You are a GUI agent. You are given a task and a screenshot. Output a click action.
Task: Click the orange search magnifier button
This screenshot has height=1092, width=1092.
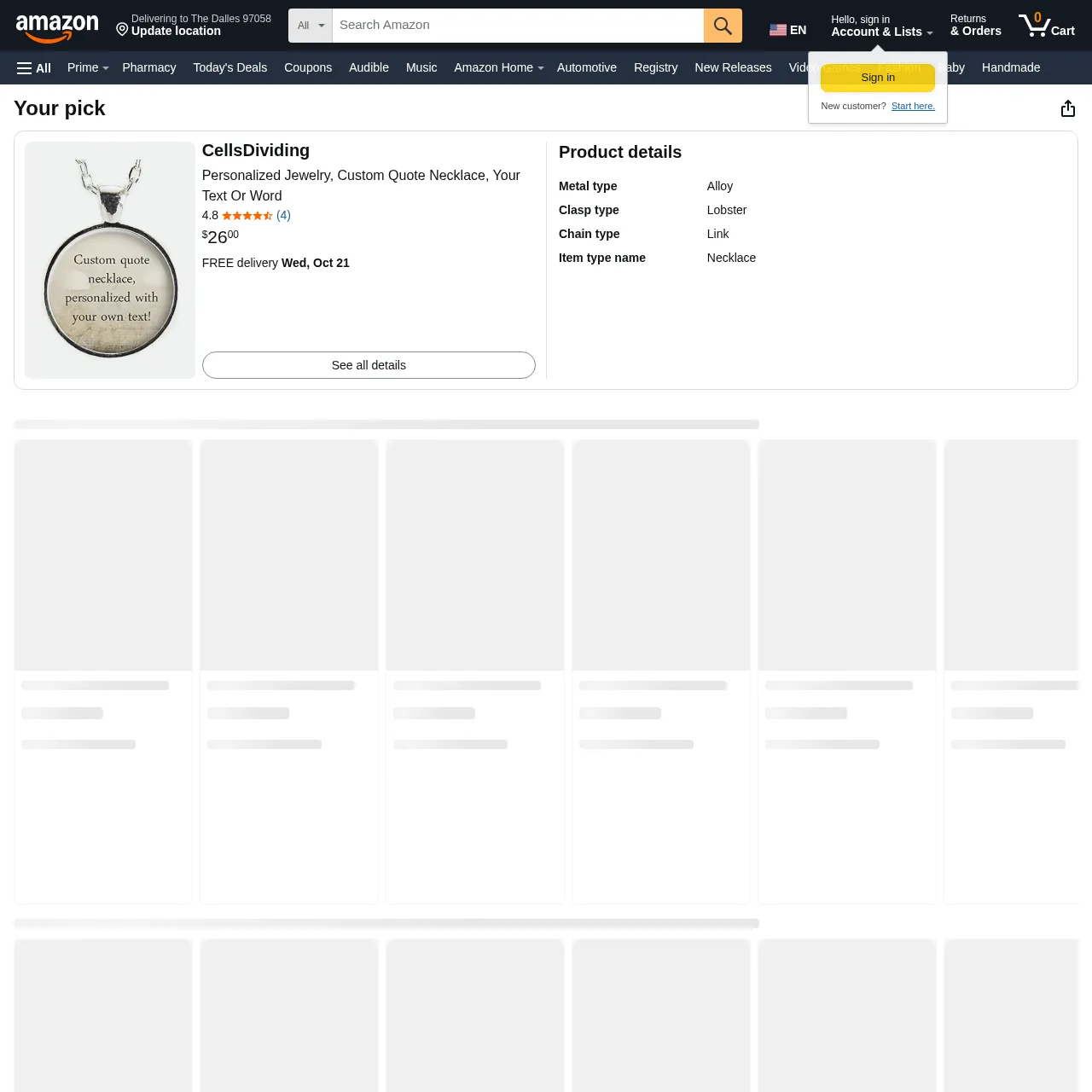723,26
